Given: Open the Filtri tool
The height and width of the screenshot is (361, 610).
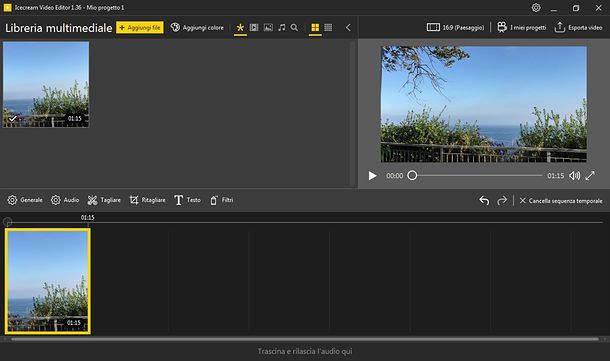Looking at the screenshot, I should click(221, 200).
